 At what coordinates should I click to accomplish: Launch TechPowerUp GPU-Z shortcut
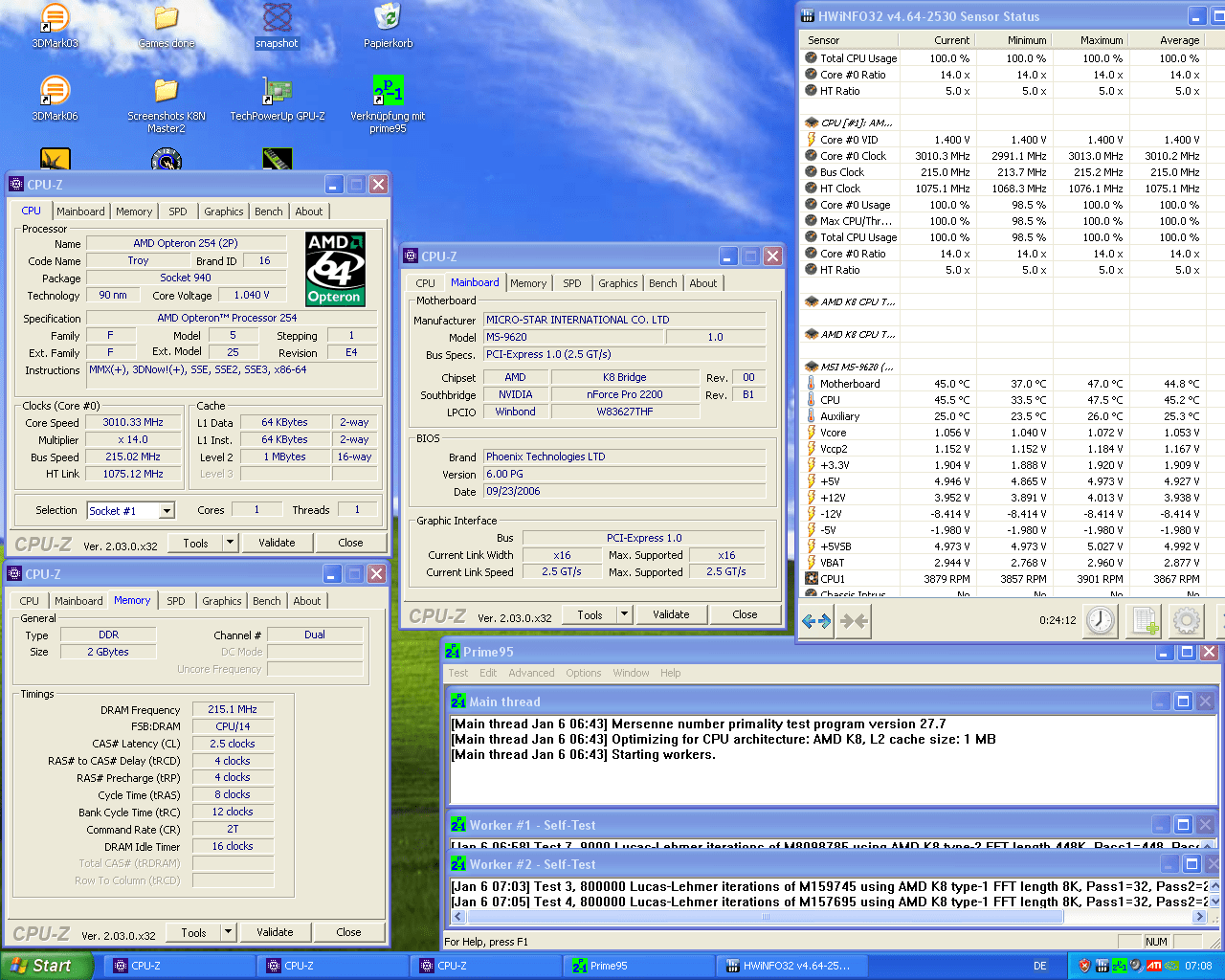coord(277,99)
